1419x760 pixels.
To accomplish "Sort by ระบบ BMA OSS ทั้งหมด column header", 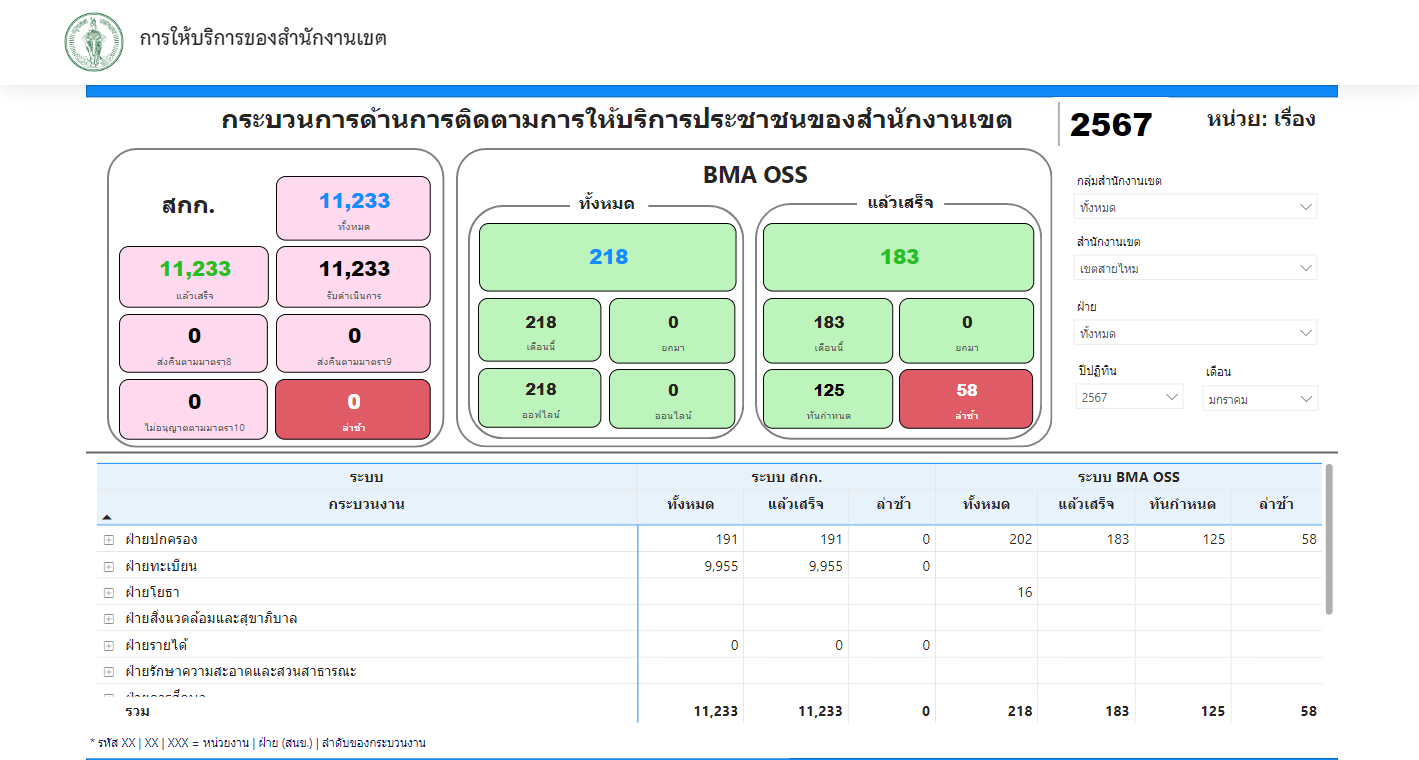I will pos(986,504).
